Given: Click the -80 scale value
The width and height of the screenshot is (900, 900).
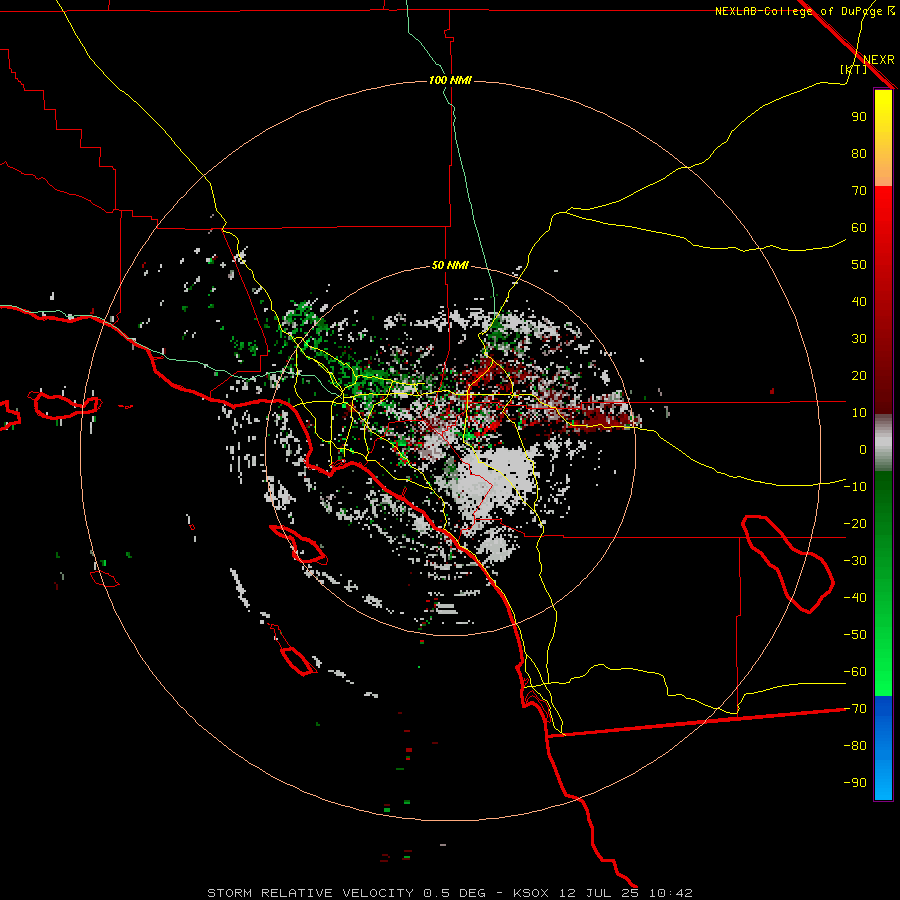Looking at the screenshot, I should (x=855, y=746).
